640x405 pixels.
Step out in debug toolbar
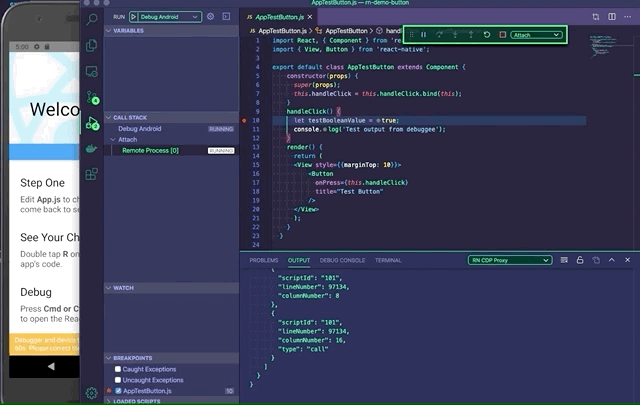pyautogui.click(x=471, y=35)
